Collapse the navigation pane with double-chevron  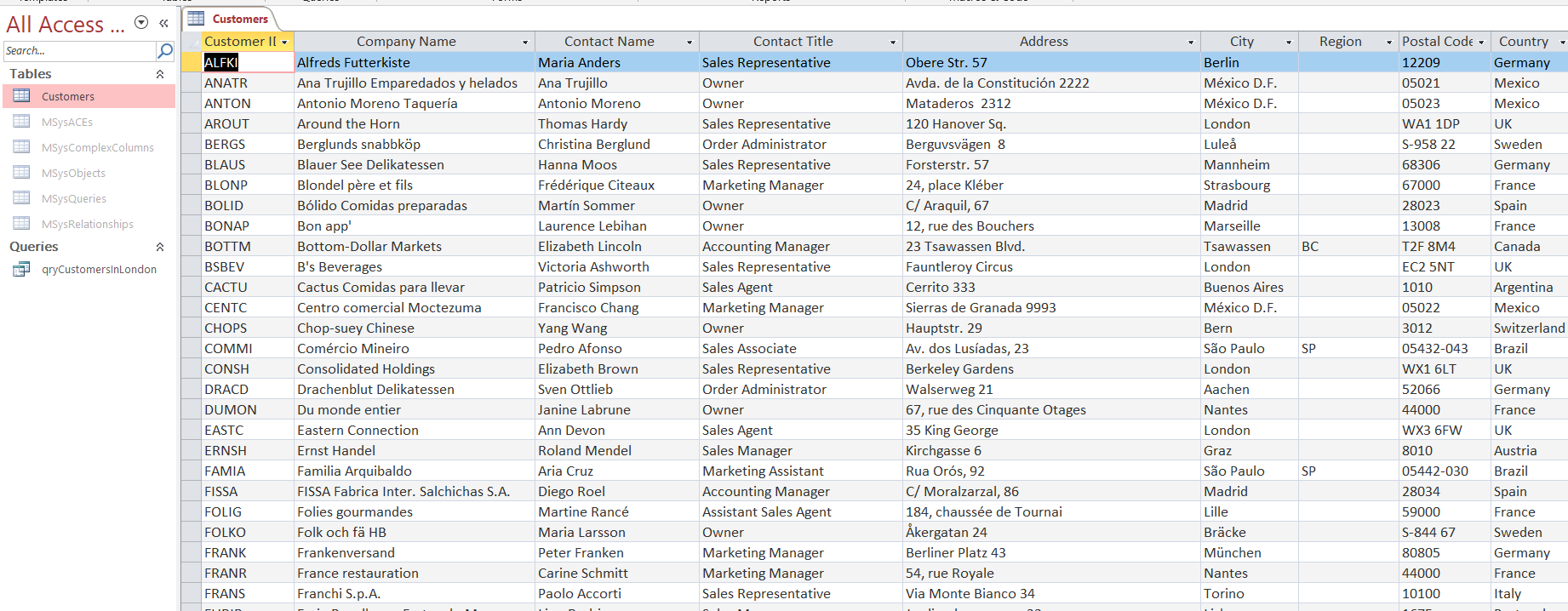pos(163,24)
